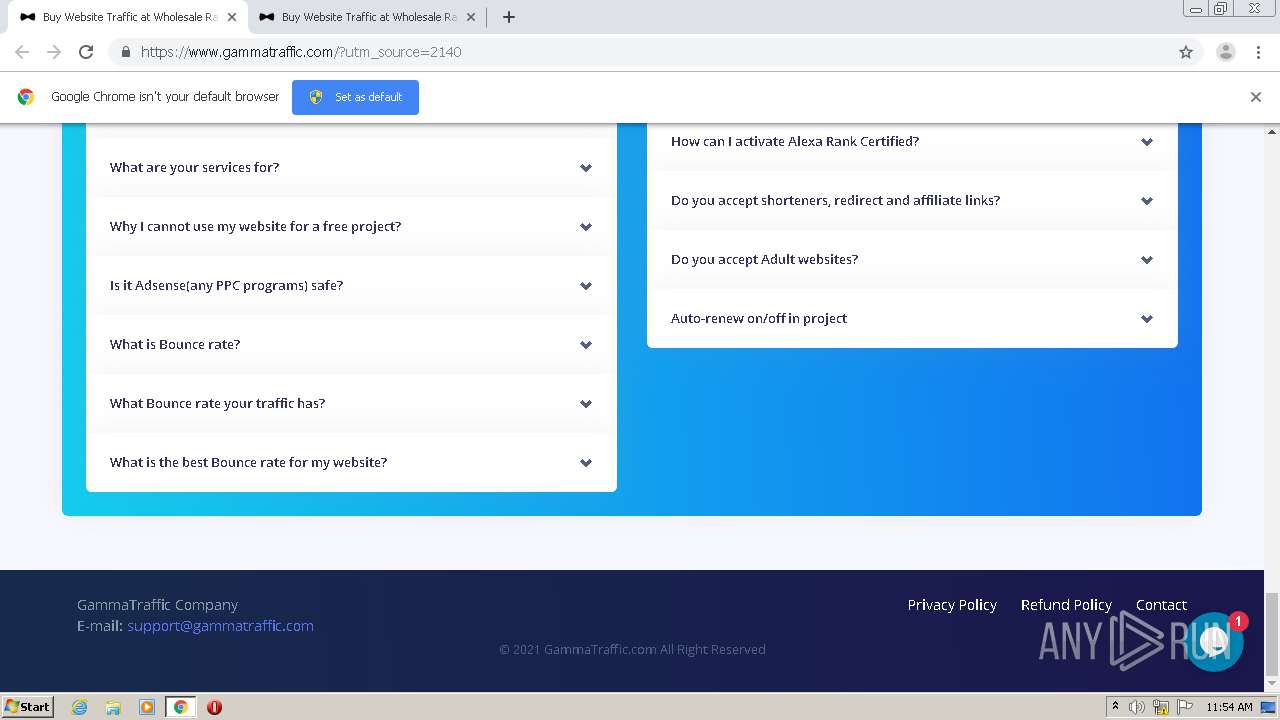Expand 'best Bounce rate for my website' chevron
Image resolution: width=1280 pixels, height=720 pixels.
[586, 463]
